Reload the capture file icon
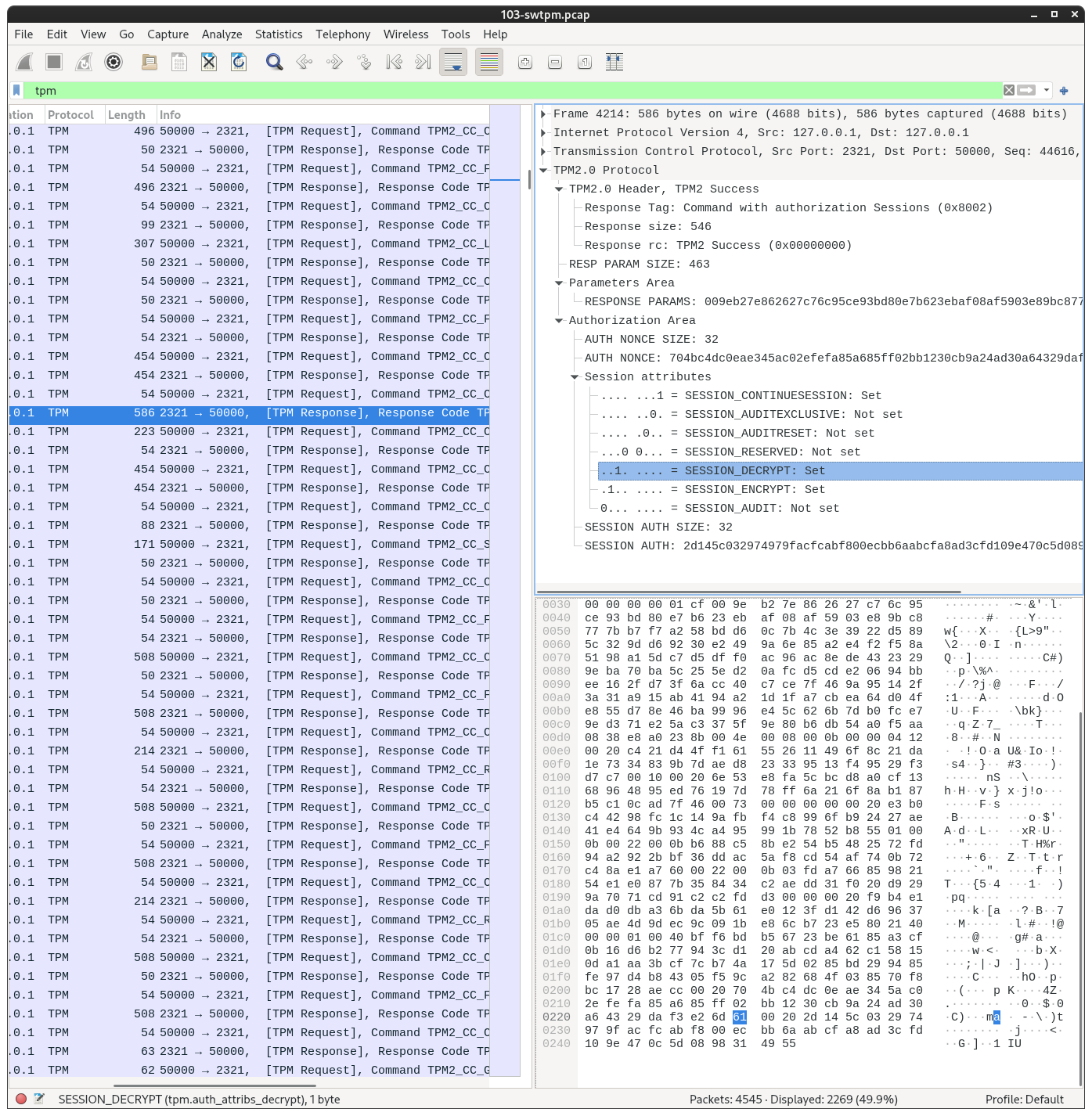The height and width of the screenshot is (1116, 1092). coord(239,62)
